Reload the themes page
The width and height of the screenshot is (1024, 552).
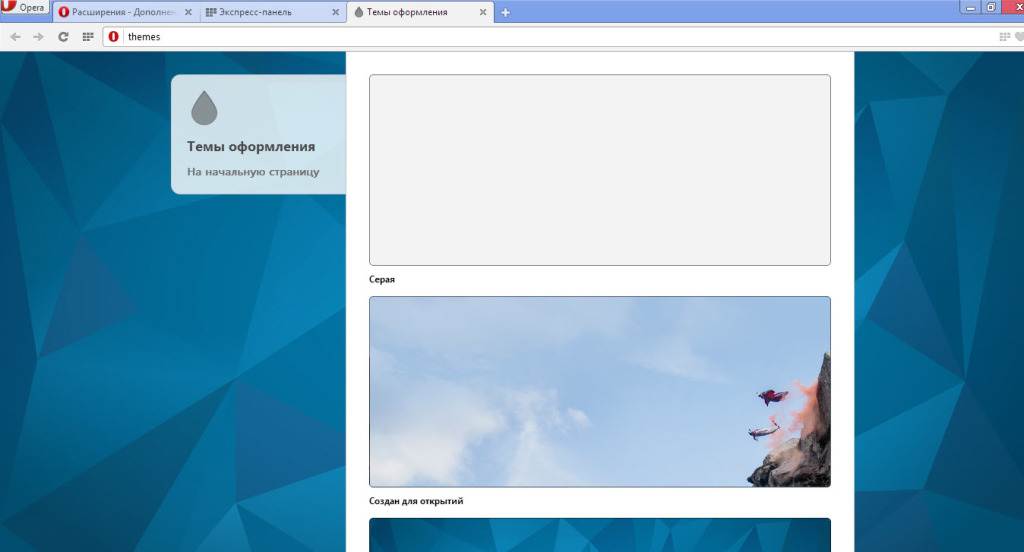coord(63,37)
